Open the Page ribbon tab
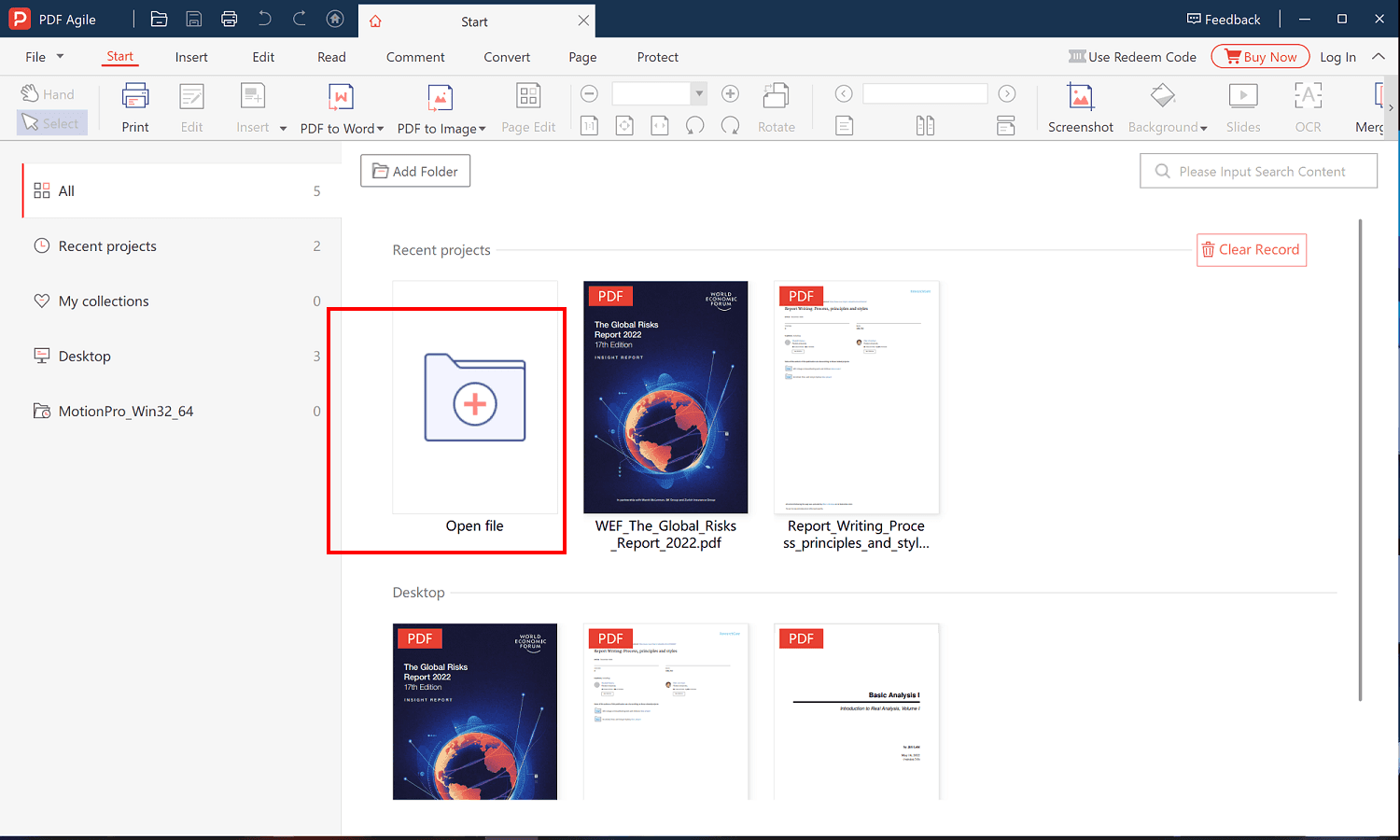The image size is (1400, 840). point(582,57)
